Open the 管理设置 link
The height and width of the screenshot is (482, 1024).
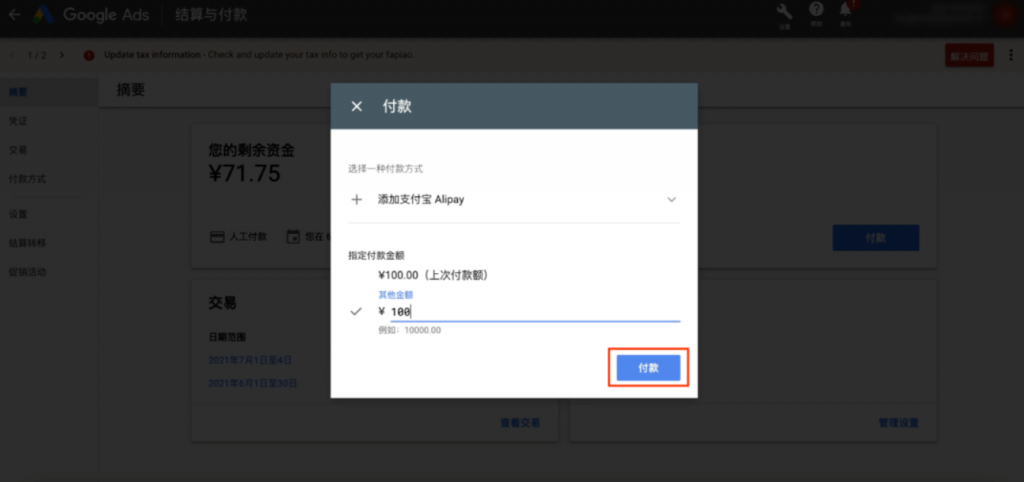pos(899,423)
